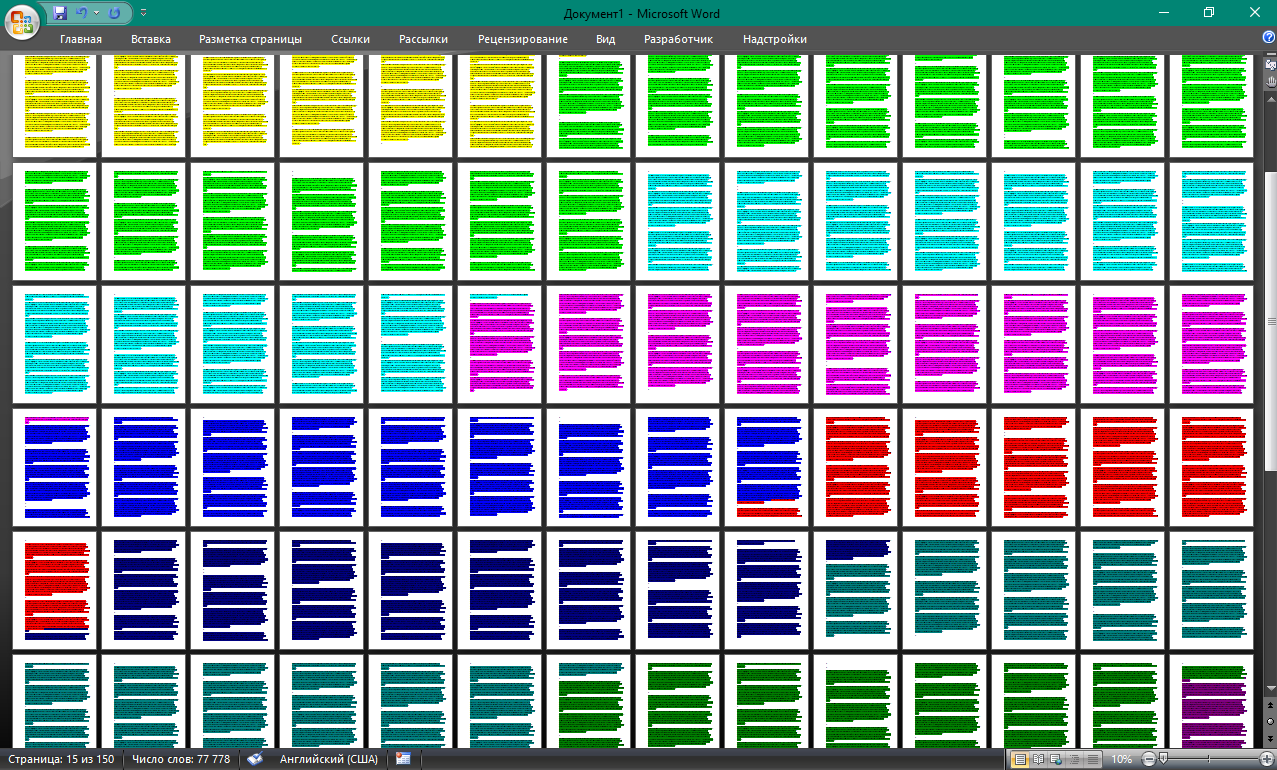Click the Число слов word count indicator
This screenshot has width=1277, height=770.
tap(181, 759)
